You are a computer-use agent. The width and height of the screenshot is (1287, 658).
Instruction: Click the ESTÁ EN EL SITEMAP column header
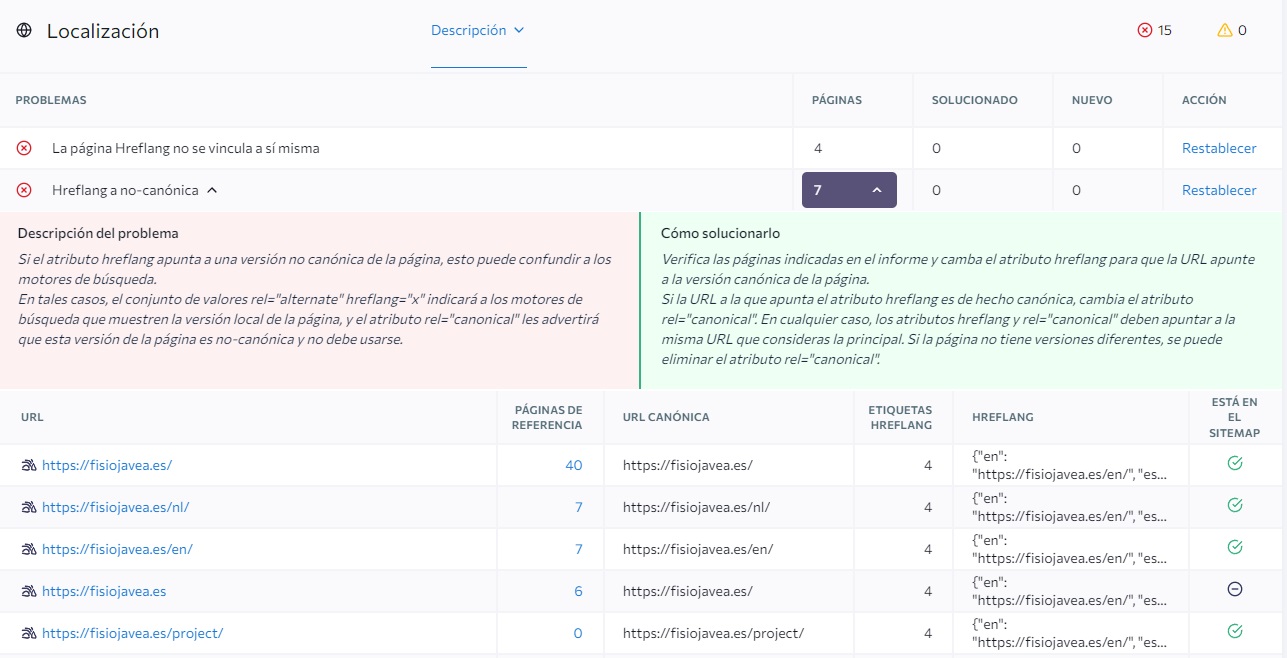pos(1234,417)
